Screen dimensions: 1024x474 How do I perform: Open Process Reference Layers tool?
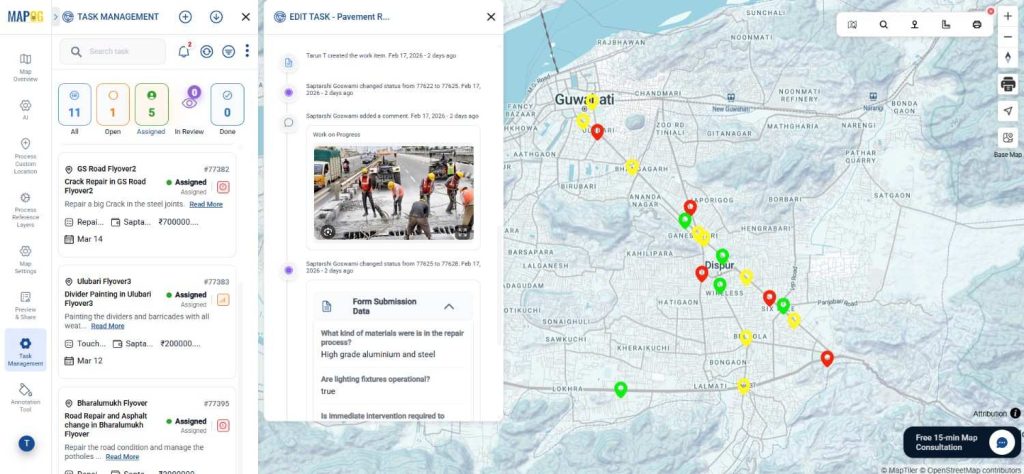coord(25,210)
